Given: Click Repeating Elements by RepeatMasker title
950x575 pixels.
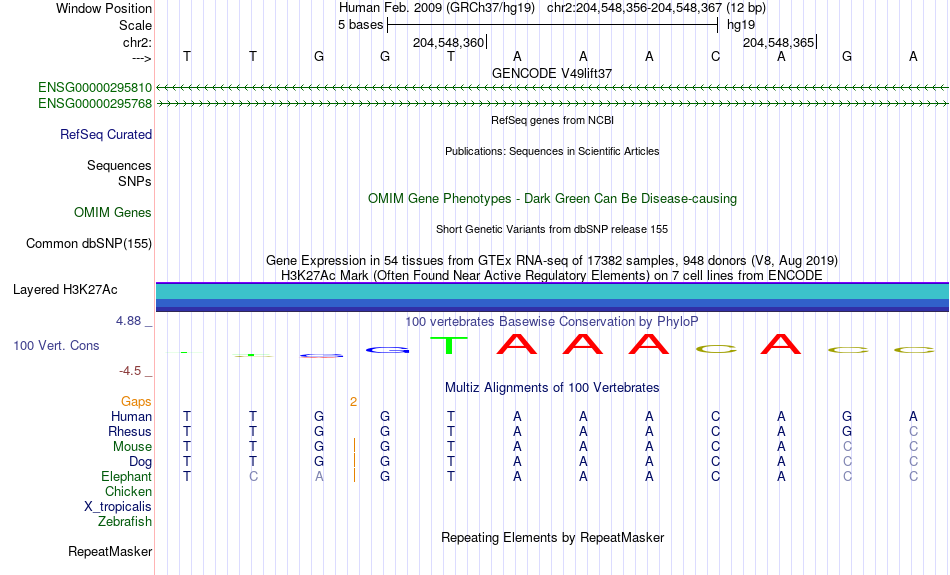Looking at the screenshot, I should click(x=553, y=538).
